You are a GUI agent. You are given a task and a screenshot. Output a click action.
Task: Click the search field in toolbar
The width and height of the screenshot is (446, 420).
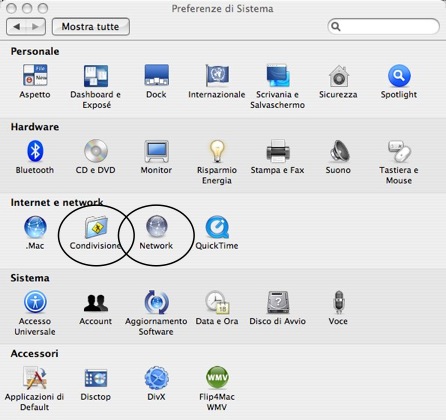384,26
